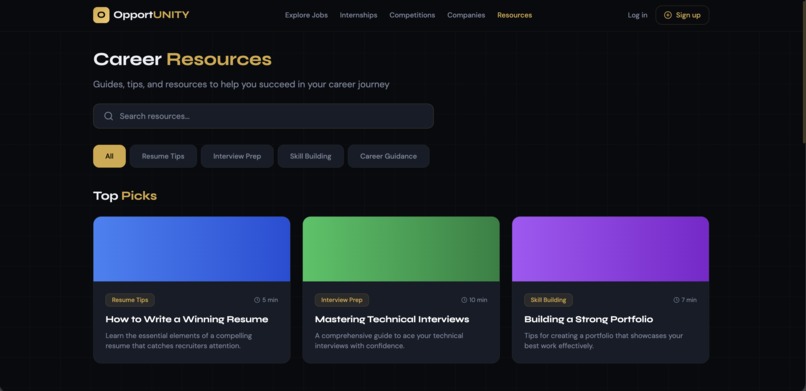Screen dimensions: 806x391
Task: Click the Skill Building tag on card
Action: click(548, 300)
